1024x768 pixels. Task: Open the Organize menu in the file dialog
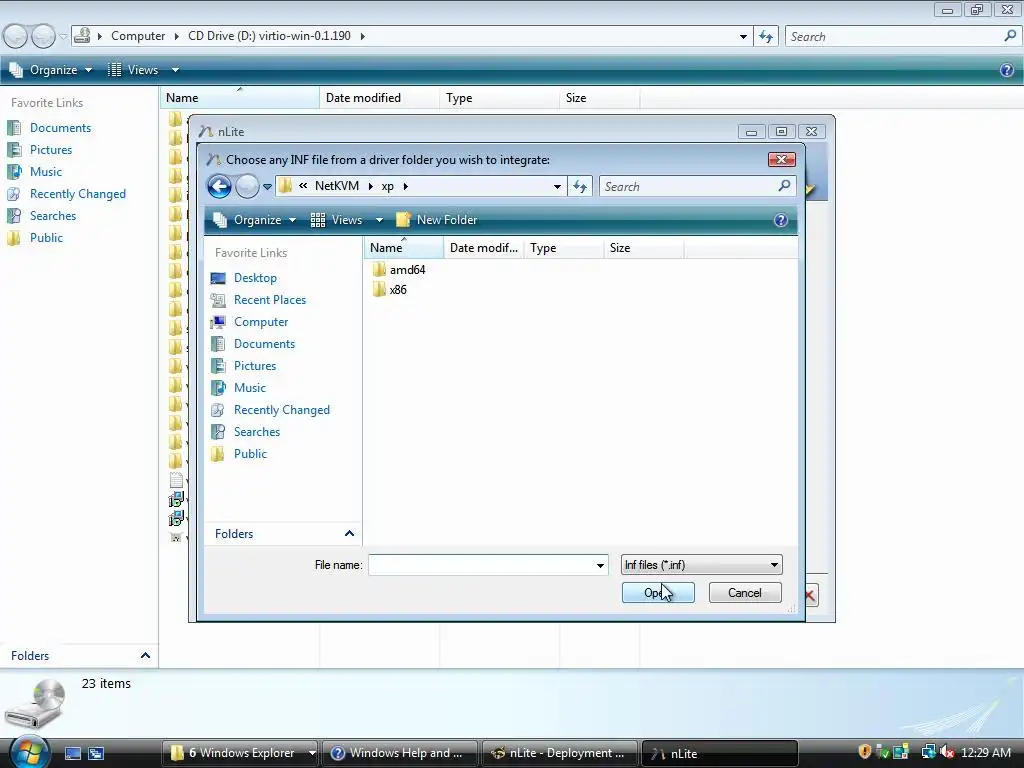point(255,220)
